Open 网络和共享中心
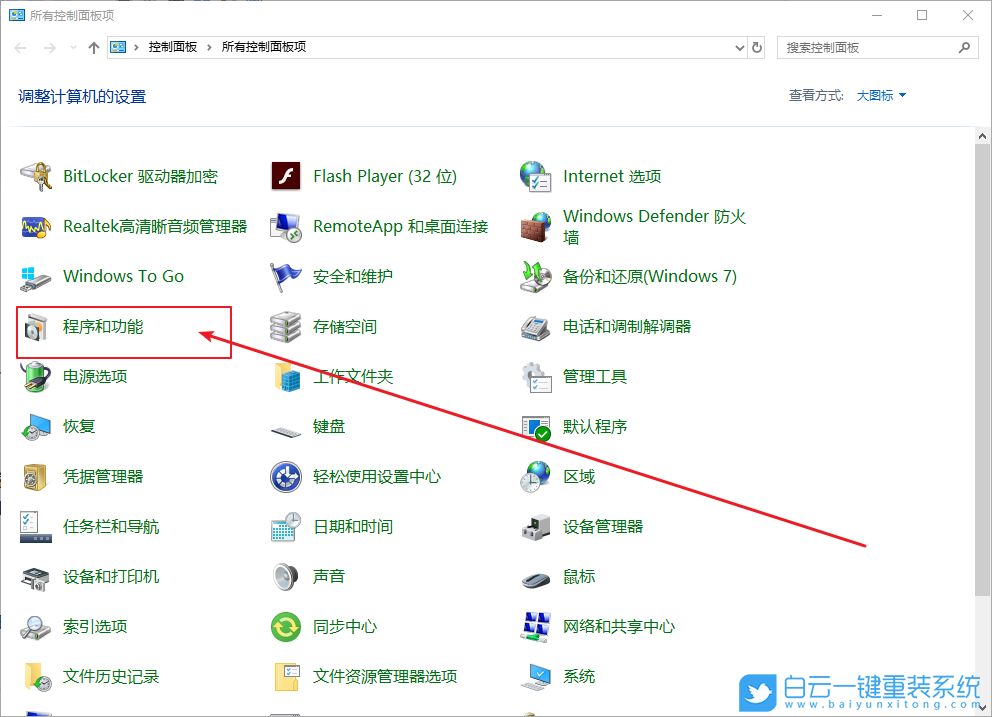The height and width of the screenshot is (717, 992). 618,627
